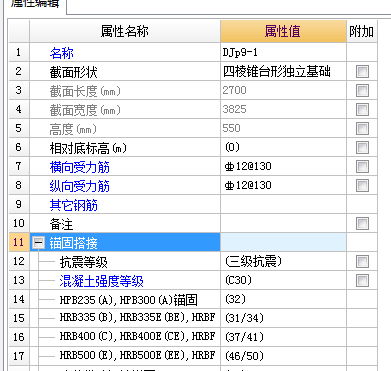Image resolution: width=391 pixels, height=371 pixels.
Task: Tick the 截面长度(mm) row checkbox
Action: pos(362,90)
